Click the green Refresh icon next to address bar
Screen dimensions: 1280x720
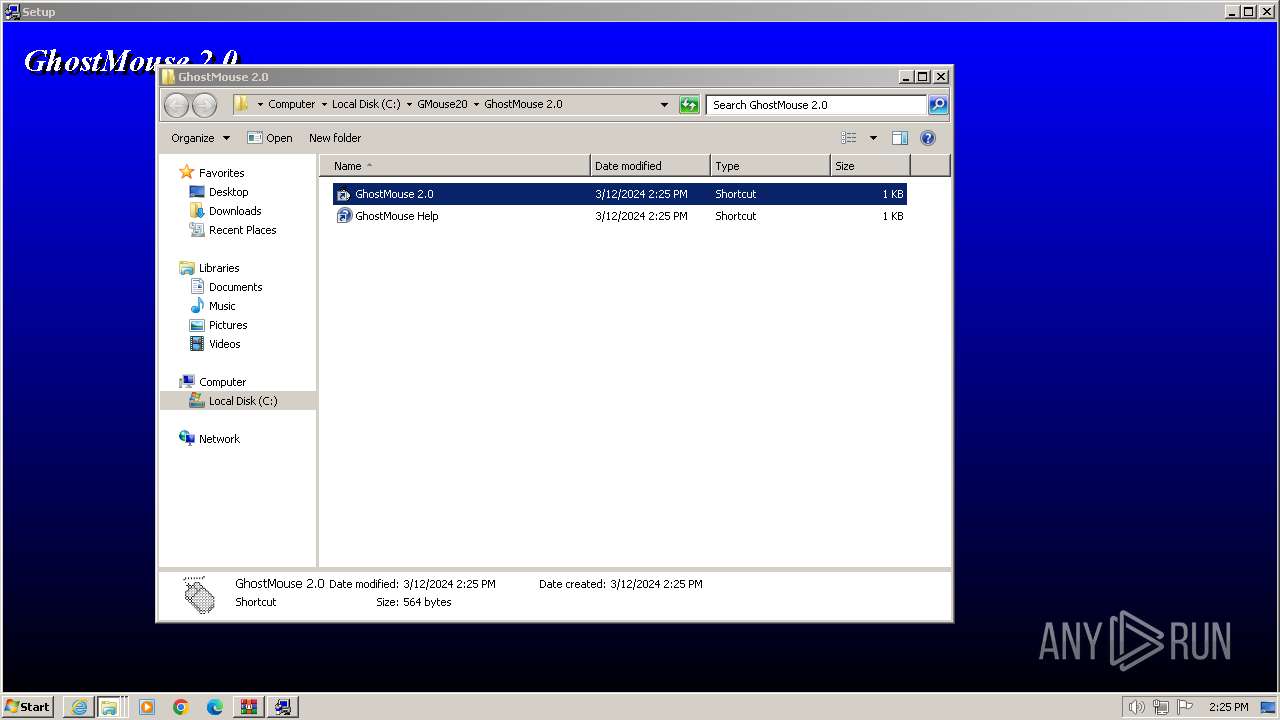[x=689, y=105]
